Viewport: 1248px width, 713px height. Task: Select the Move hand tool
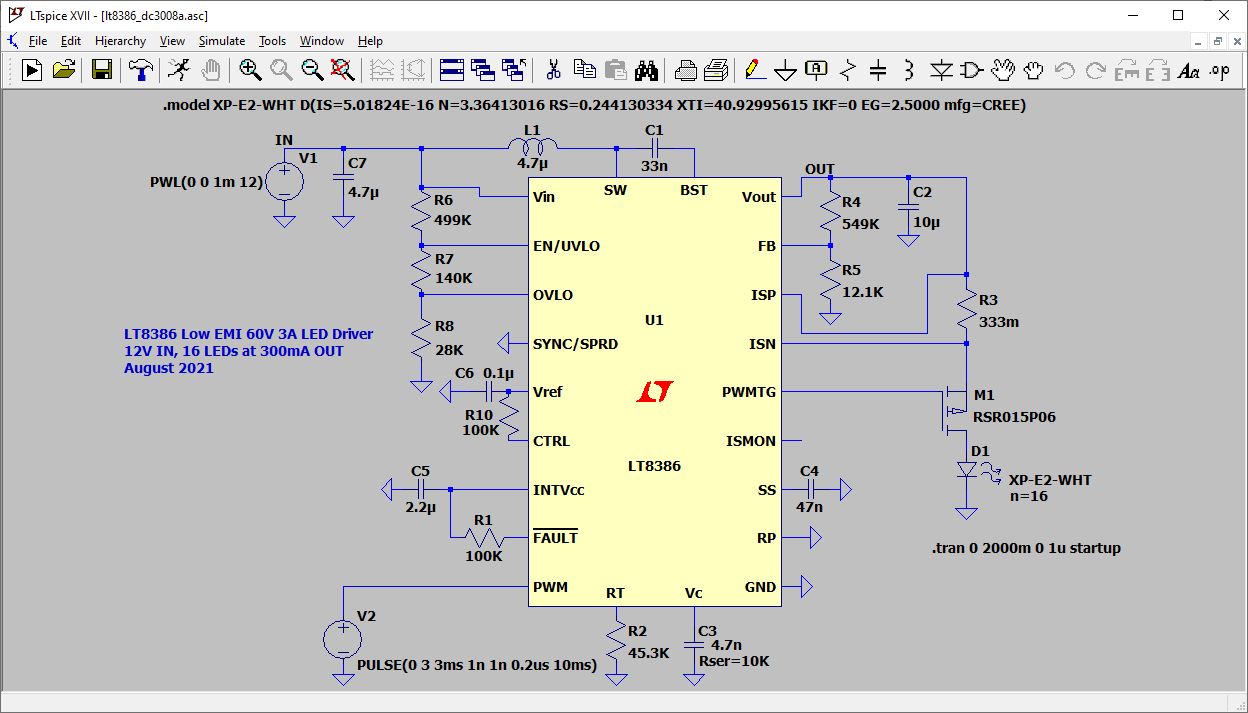[1003, 69]
